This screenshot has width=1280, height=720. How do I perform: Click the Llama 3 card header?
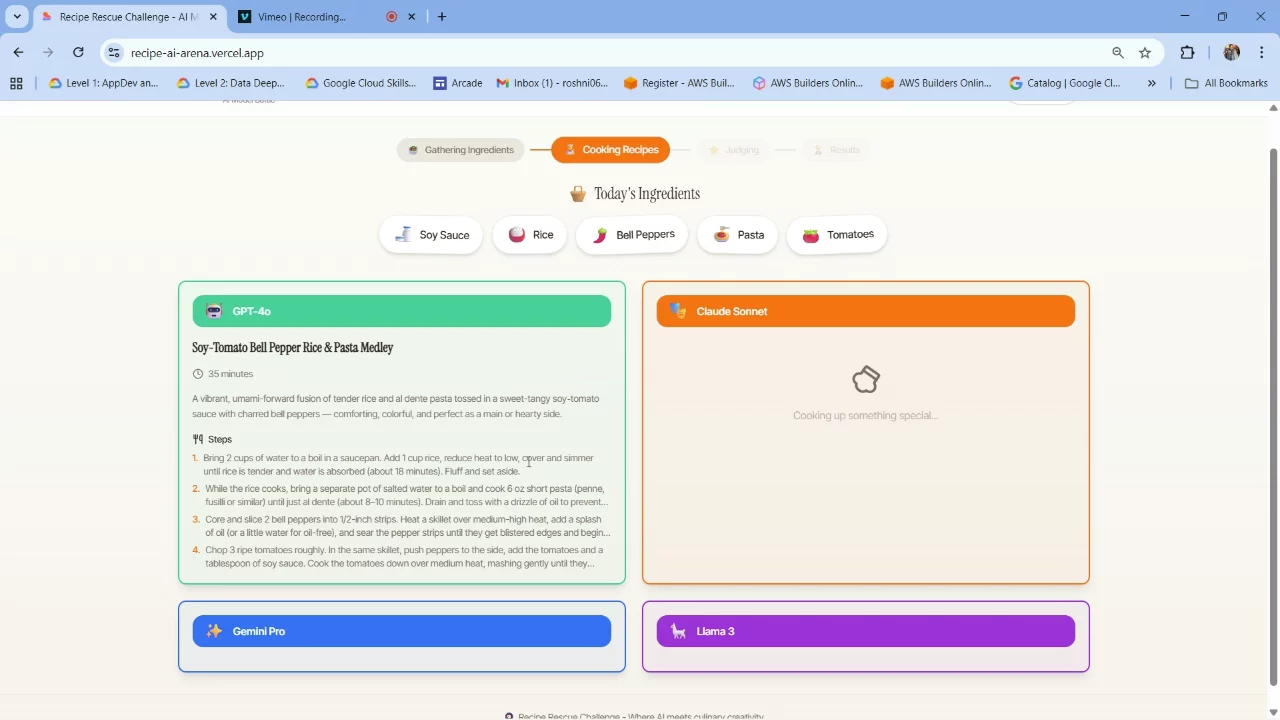(x=866, y=631)
